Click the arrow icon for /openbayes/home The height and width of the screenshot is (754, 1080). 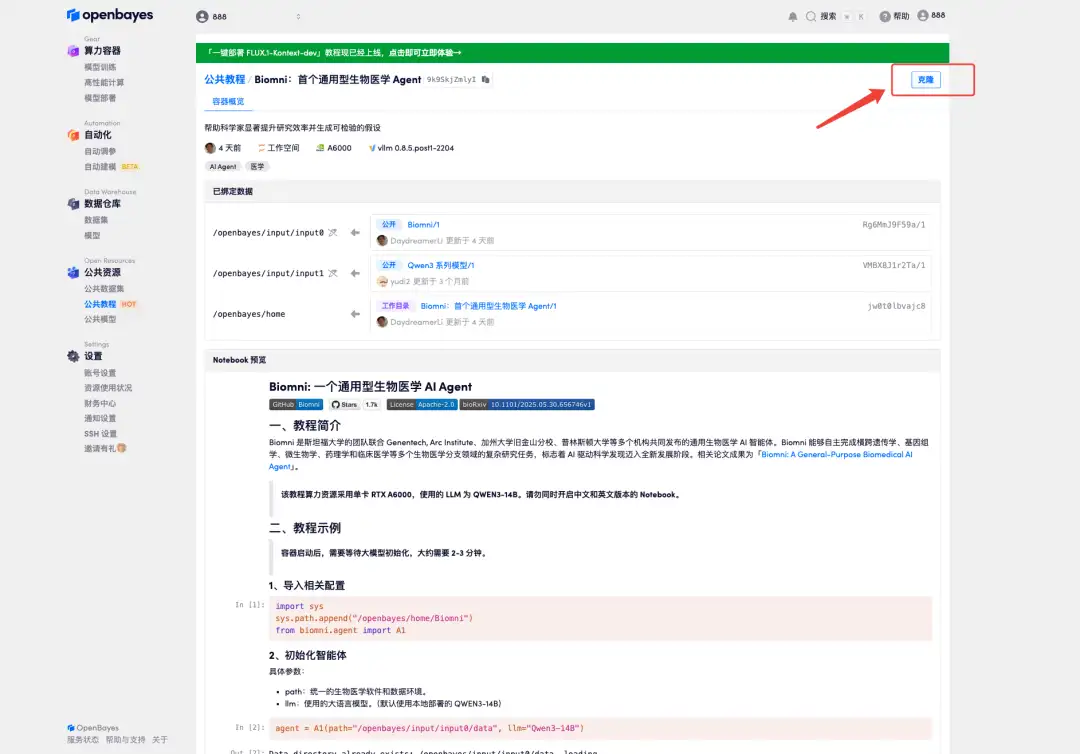click(355, 314)
